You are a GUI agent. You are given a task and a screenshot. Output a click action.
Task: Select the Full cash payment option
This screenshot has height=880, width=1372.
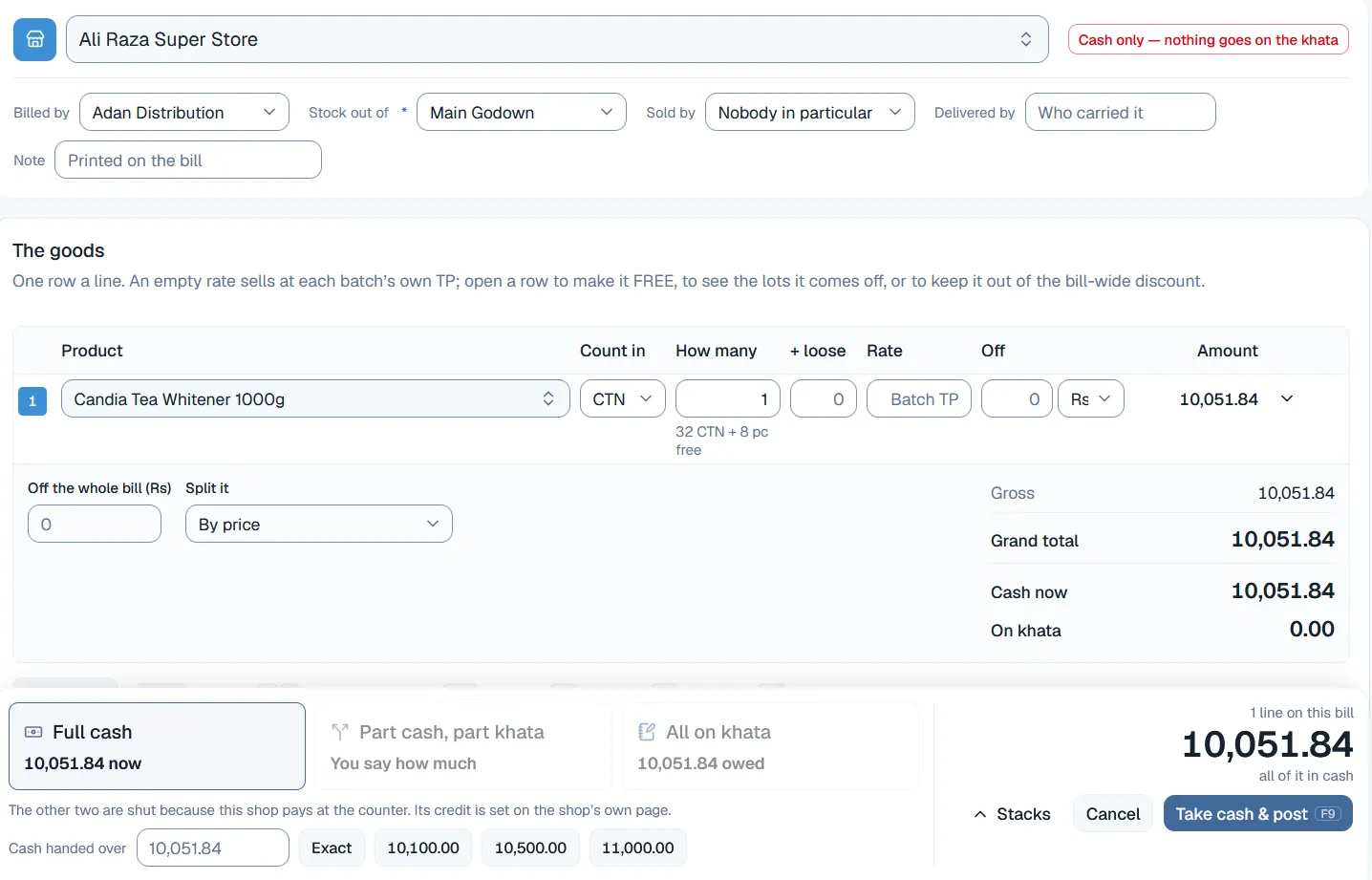[x=157, y=746]
